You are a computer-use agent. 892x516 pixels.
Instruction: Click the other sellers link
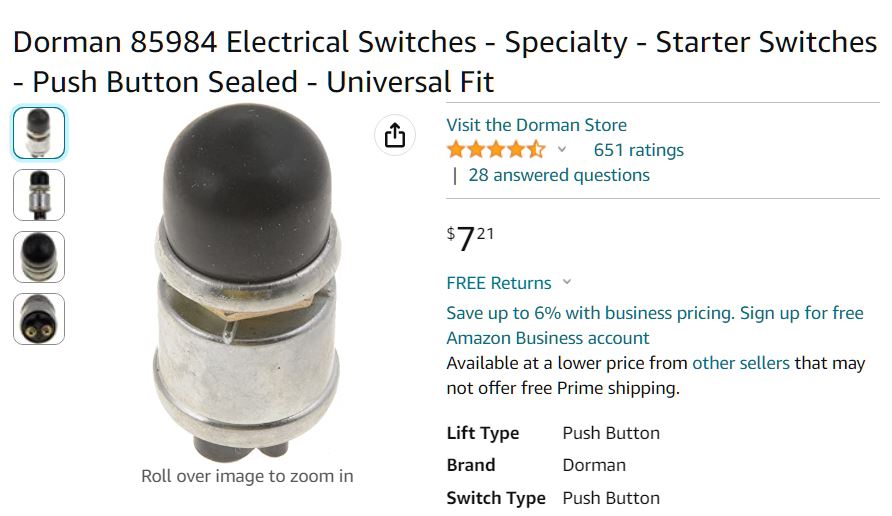click(740, 363)
